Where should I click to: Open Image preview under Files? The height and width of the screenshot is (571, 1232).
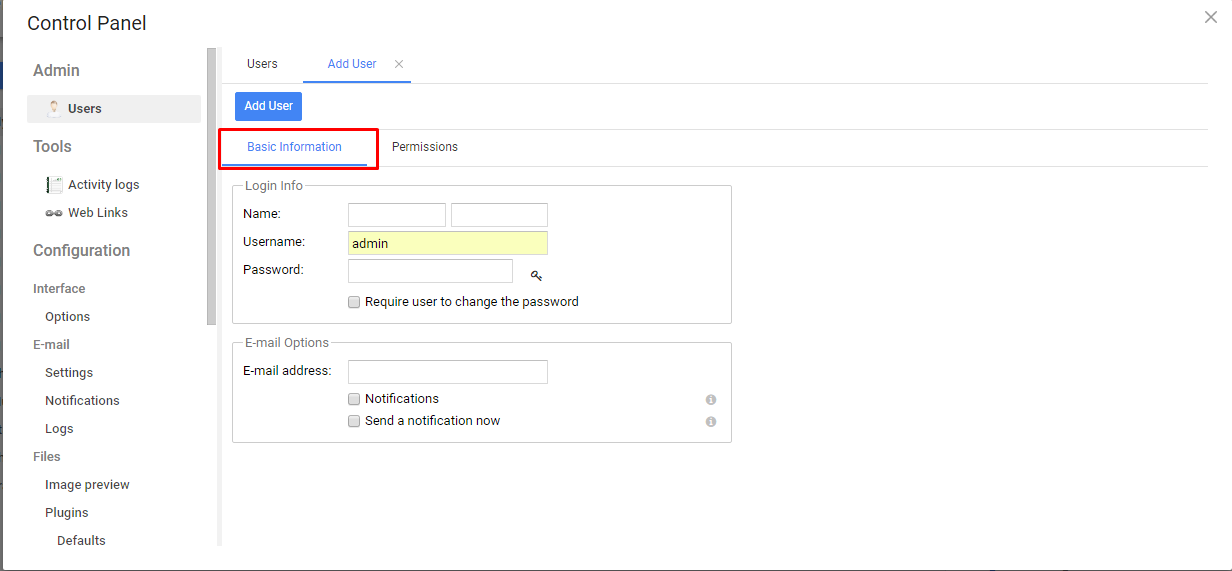87,485
